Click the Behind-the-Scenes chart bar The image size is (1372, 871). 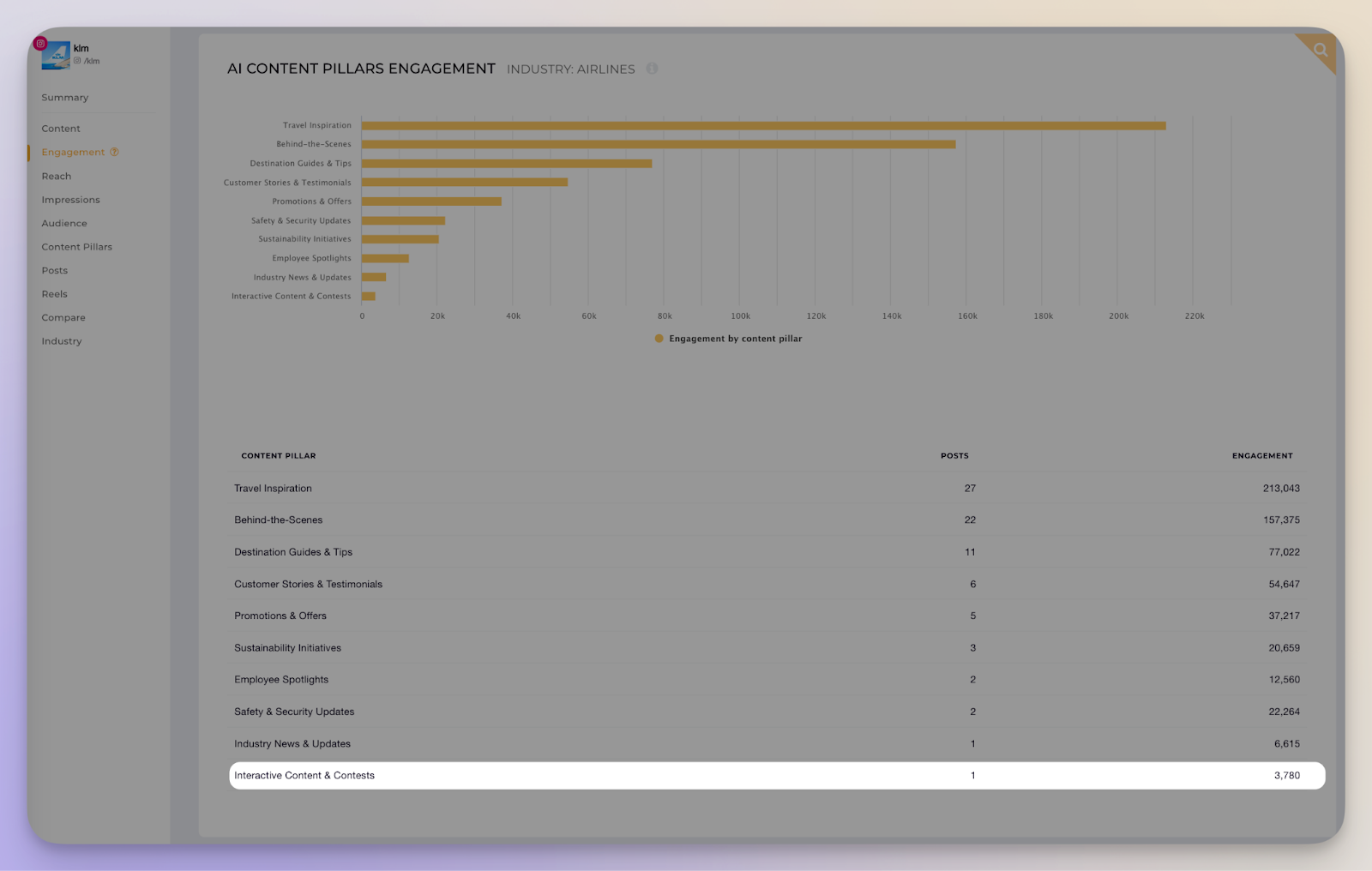pyautogui.click(x=659, y=144)
